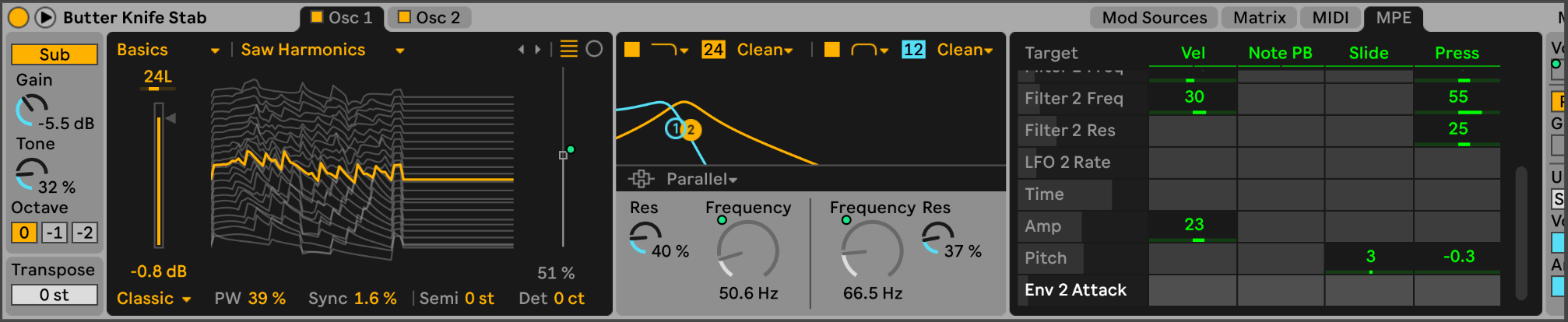Select next wavetable arrow

[537, 50]
